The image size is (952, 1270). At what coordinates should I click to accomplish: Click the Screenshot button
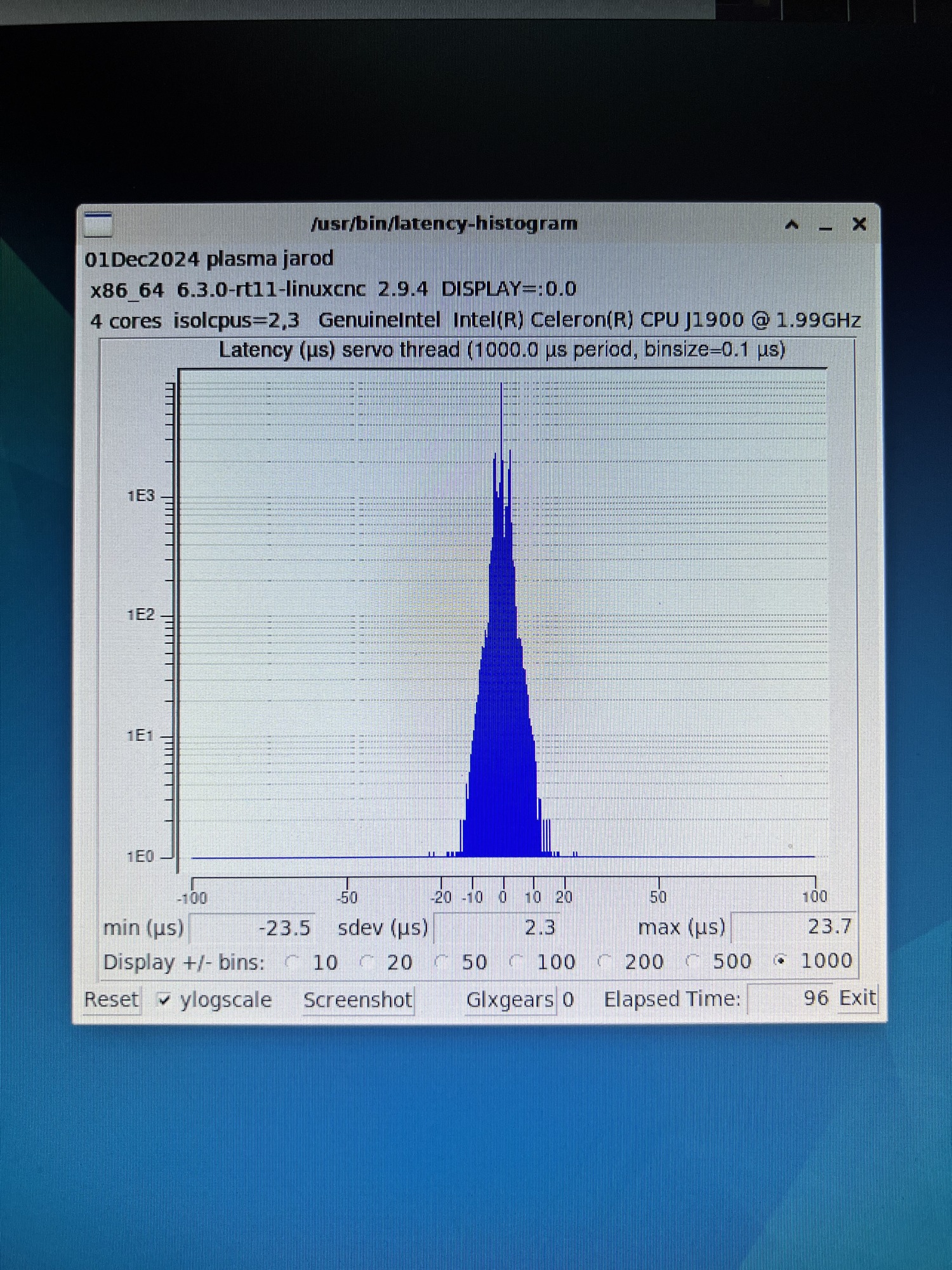pos(358,1000)
